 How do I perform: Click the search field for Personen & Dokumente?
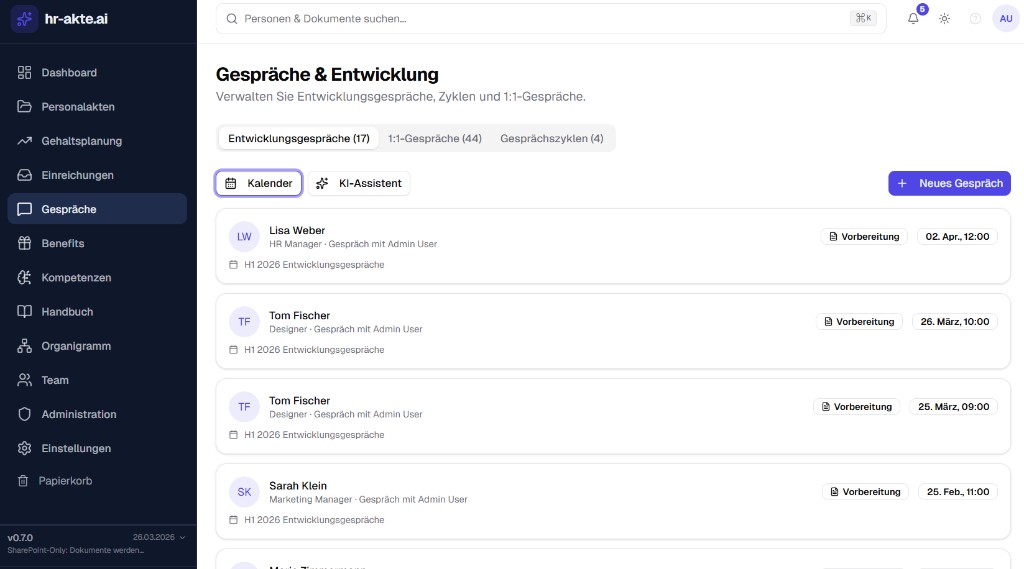coord(540,18)
